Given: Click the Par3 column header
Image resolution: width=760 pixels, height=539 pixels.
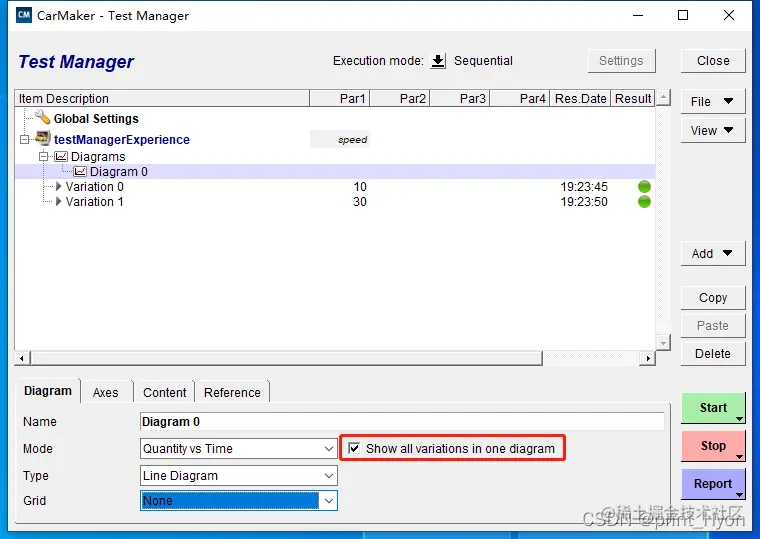Looking at the screenshot, I should 460,98.
